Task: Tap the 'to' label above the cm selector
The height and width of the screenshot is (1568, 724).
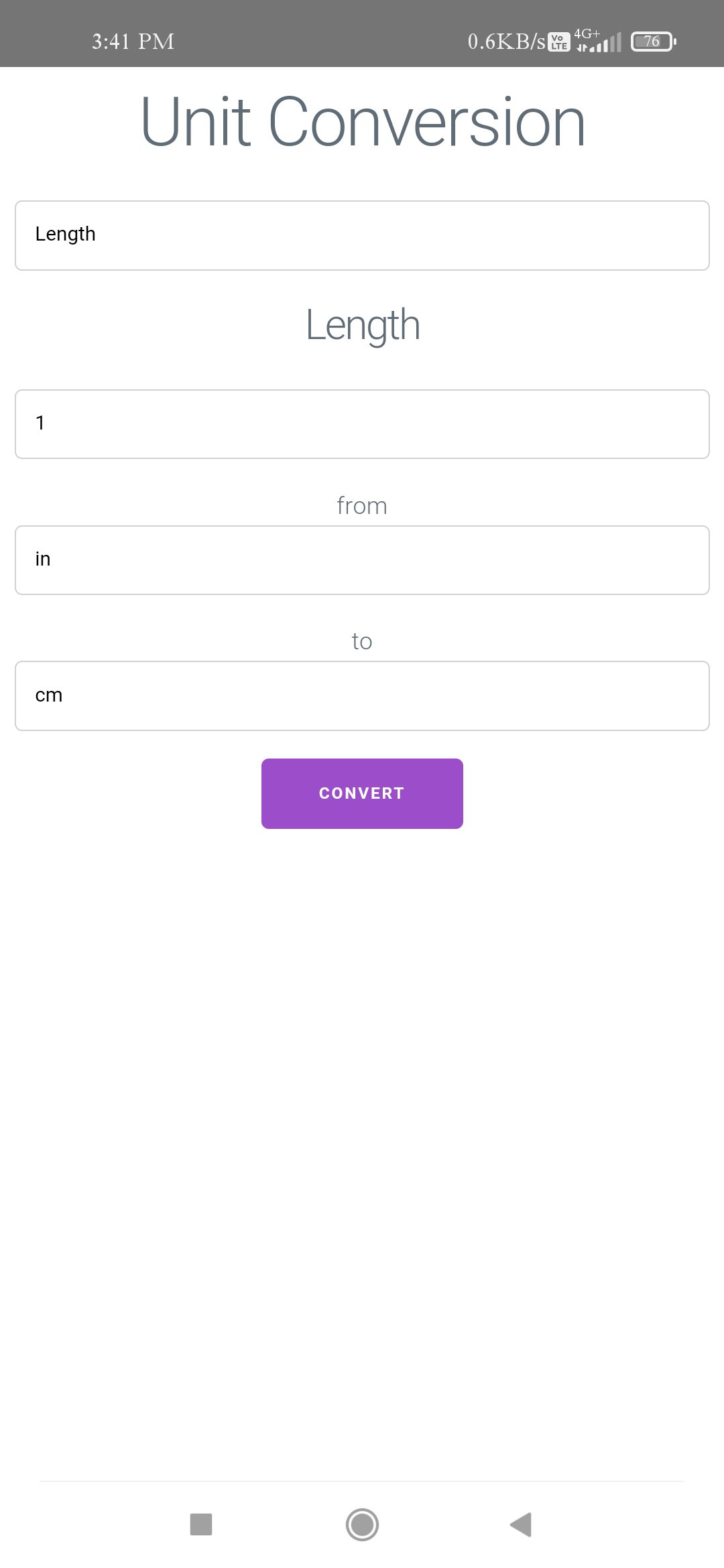Action: click(x=362, y=640)
